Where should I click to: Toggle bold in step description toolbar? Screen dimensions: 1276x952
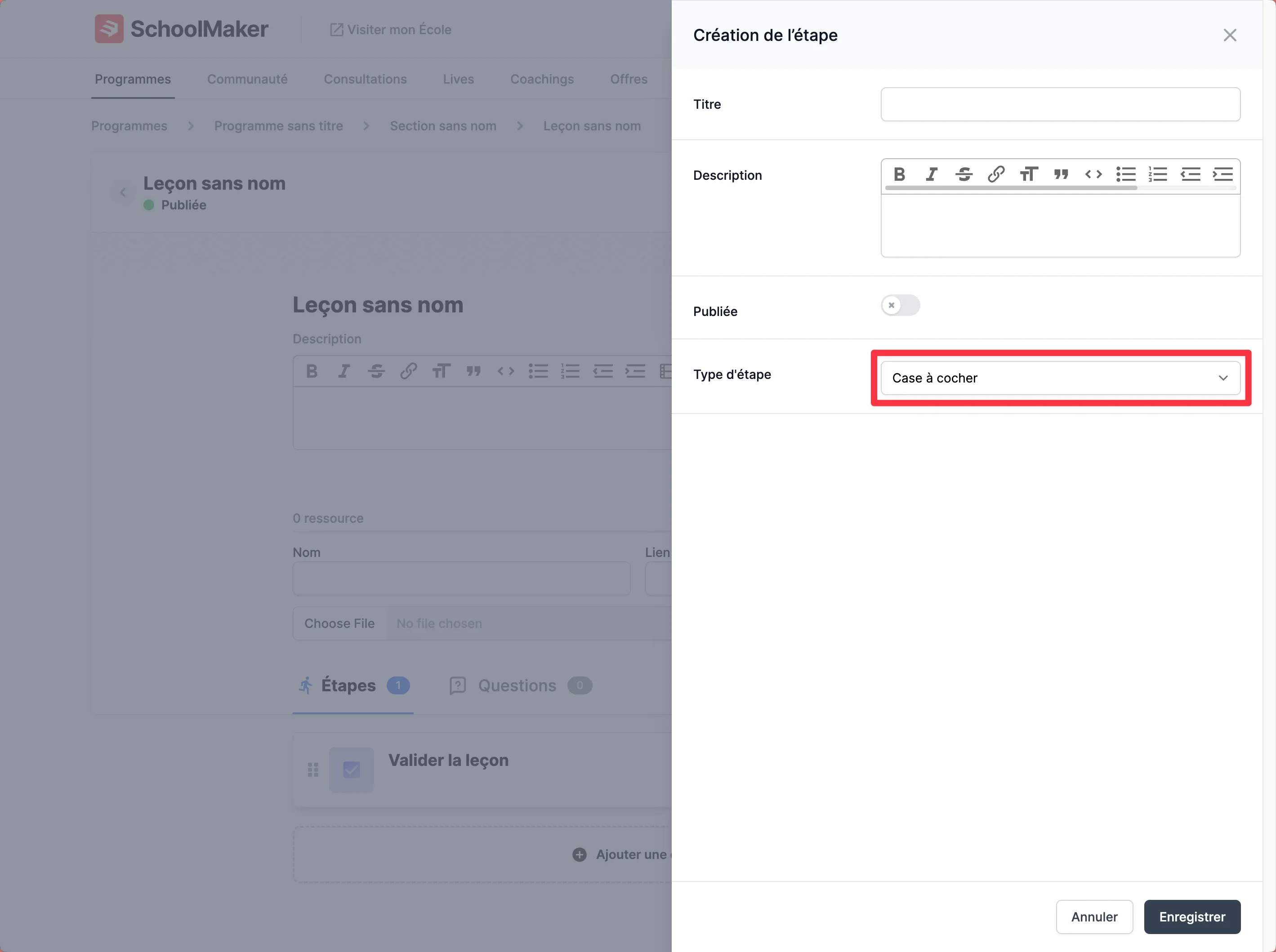pos(899,174)
